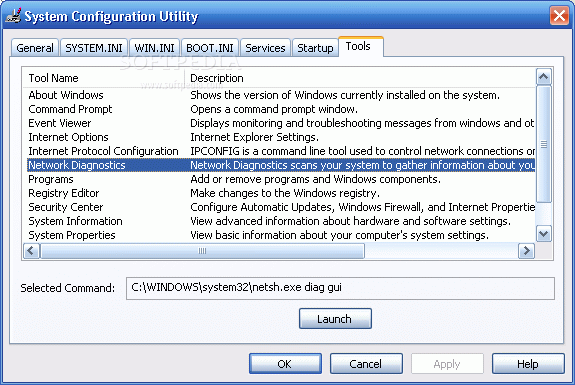Screen dimensions: 575x385
Task: Click the 'Internet Explorer Settings.' description
Action: (254, 137)
